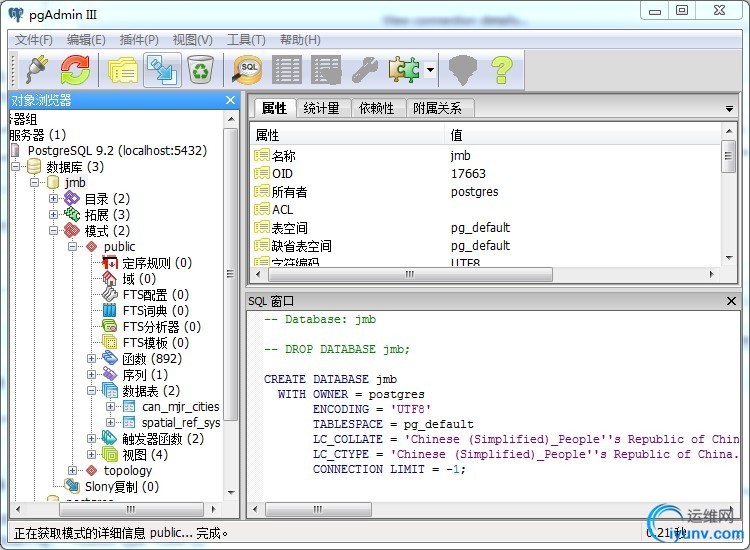Collapse the 模式 (2) node
Screen dimensions: 750x550
[54, 231]
